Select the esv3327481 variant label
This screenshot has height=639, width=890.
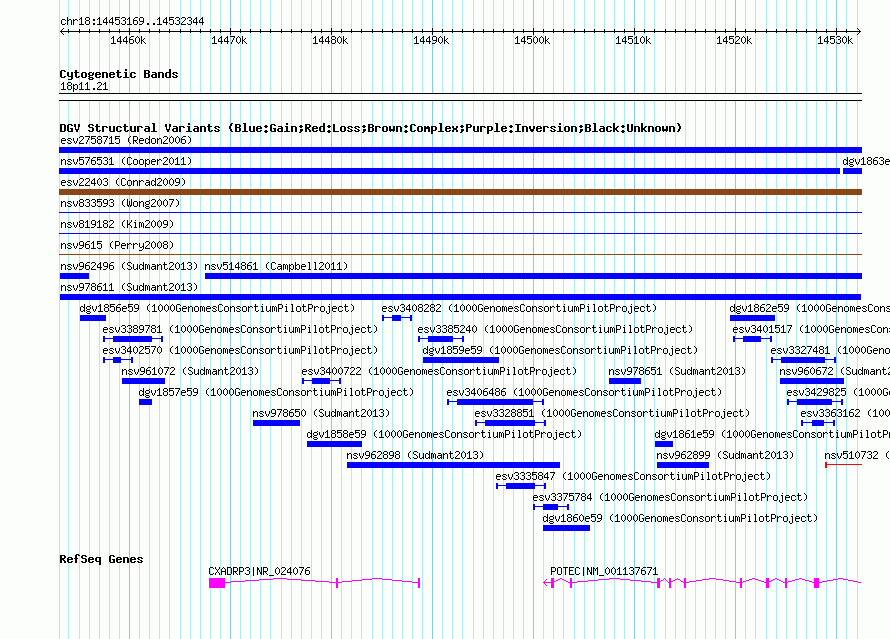pos(830,350)
